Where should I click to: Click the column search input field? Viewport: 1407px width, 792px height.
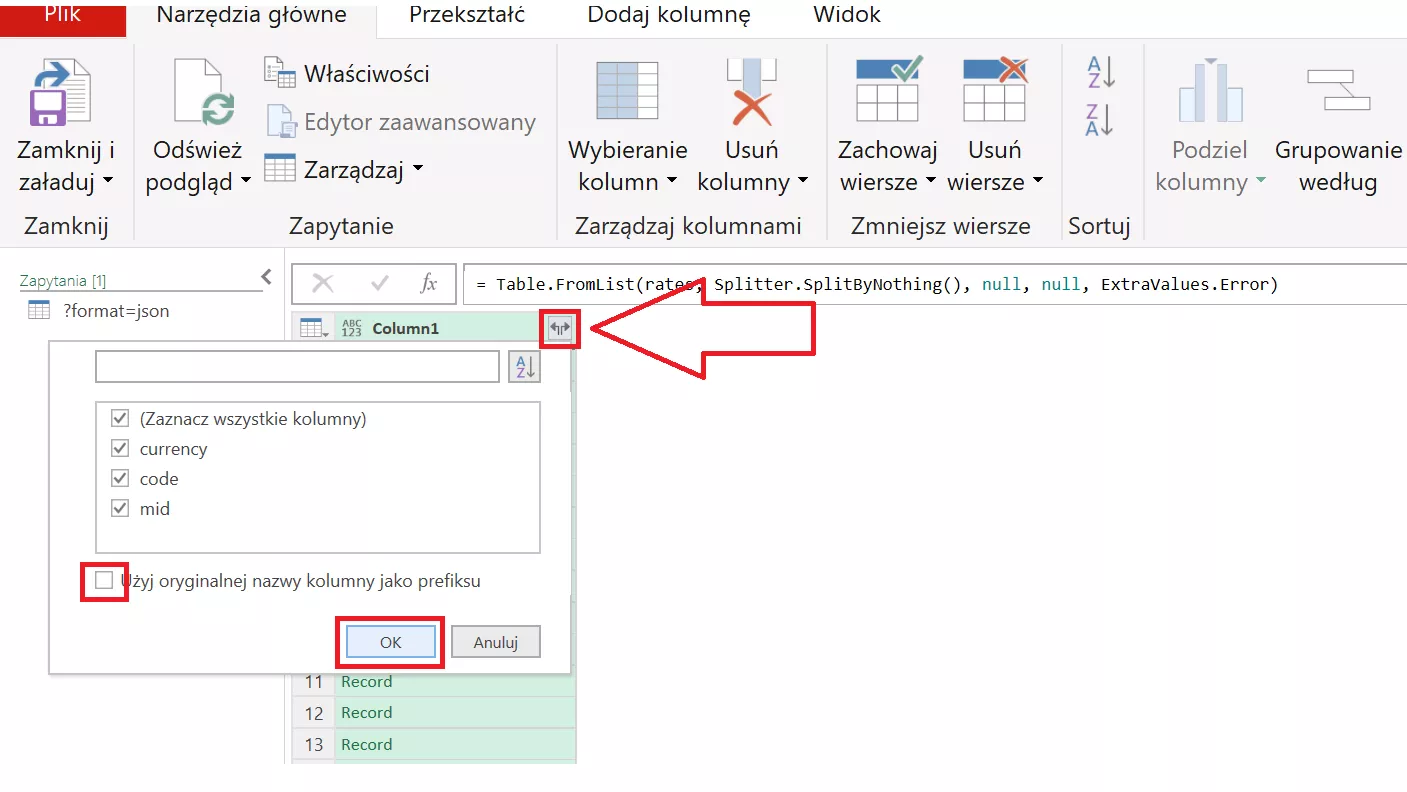point(297,367)
